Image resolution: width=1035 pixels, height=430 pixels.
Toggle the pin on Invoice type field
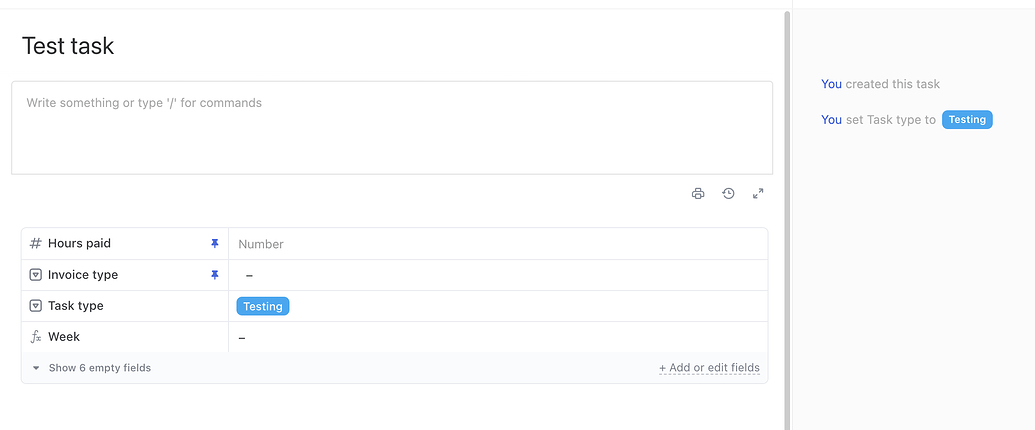pos(214,275)
